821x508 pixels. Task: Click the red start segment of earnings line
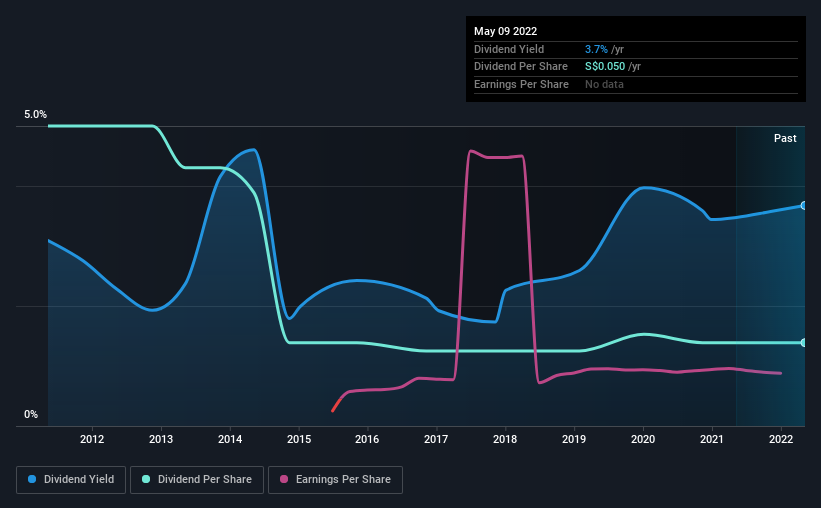(x=337, y=405)
